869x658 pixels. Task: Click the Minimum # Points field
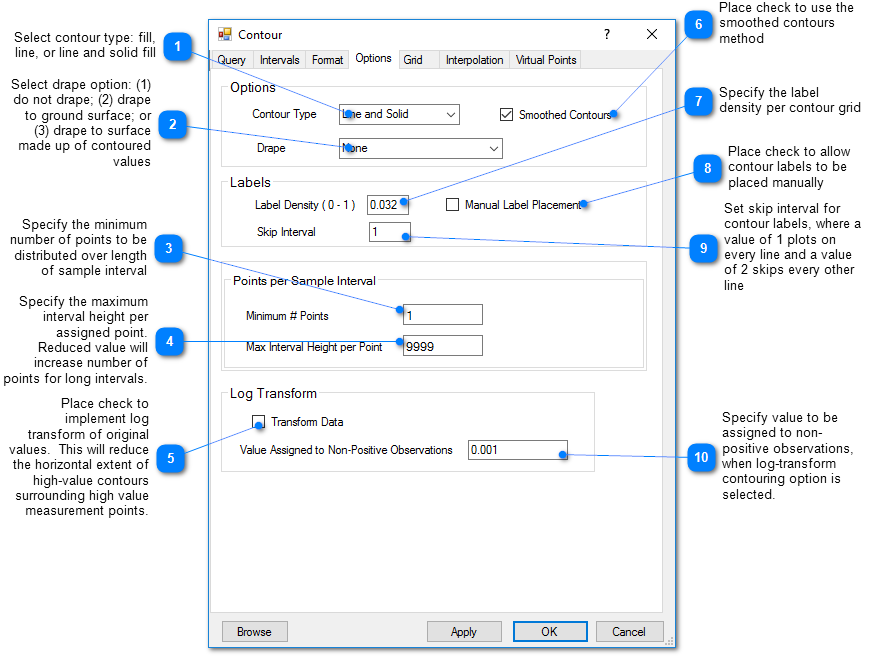443,315
